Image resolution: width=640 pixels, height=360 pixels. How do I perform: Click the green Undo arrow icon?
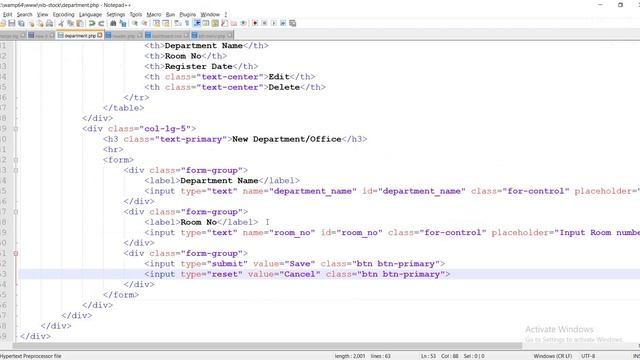point(92,23)
